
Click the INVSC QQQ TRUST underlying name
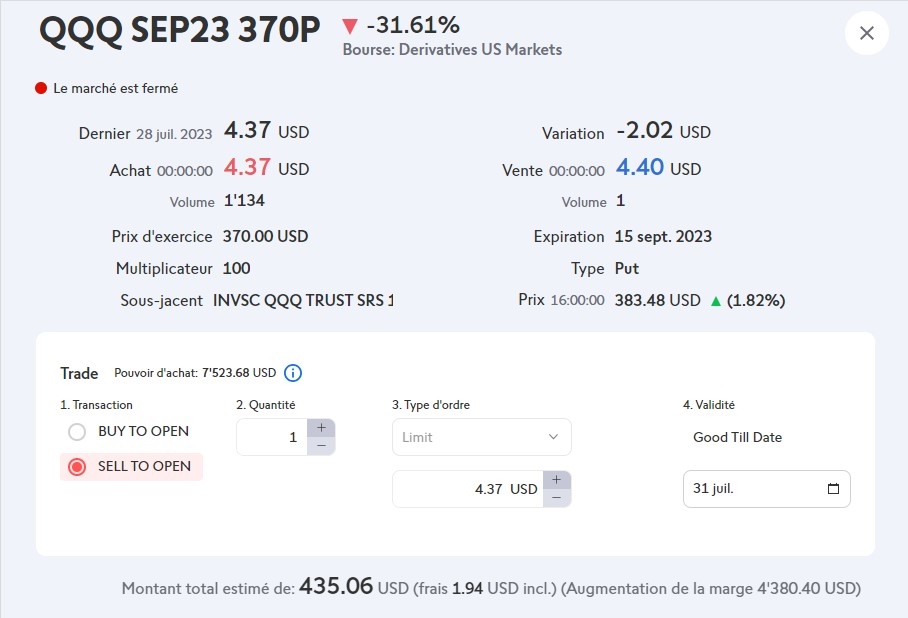click(303, 300)
